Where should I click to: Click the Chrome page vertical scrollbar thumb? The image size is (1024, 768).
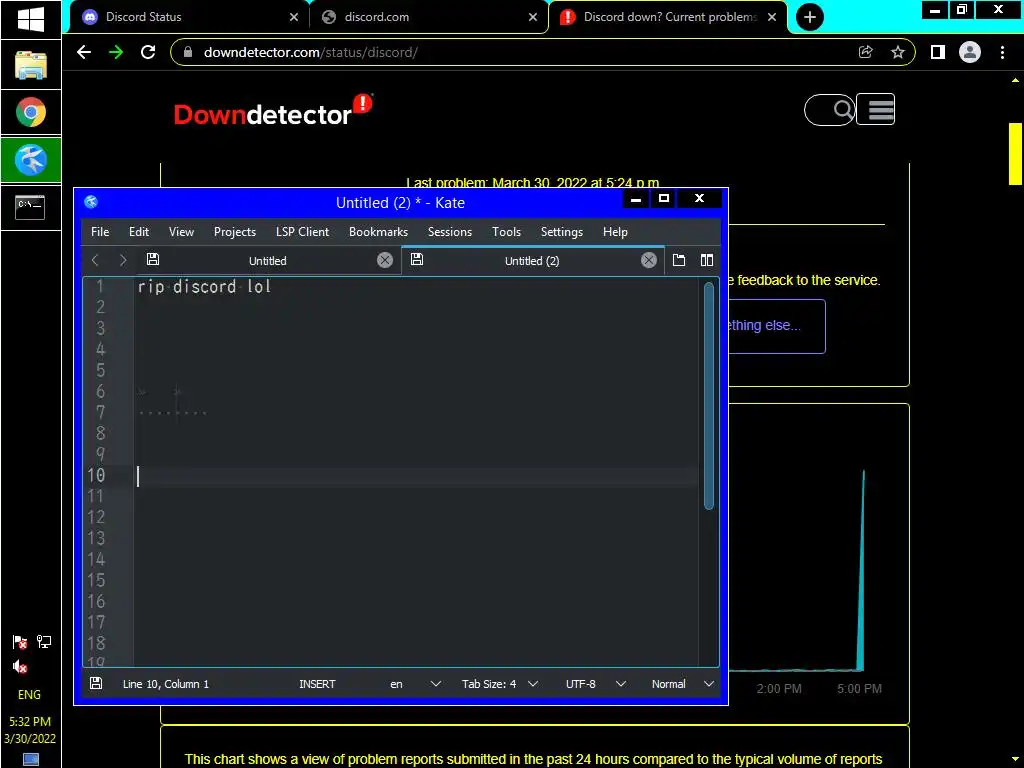[x=1015, y=153]
